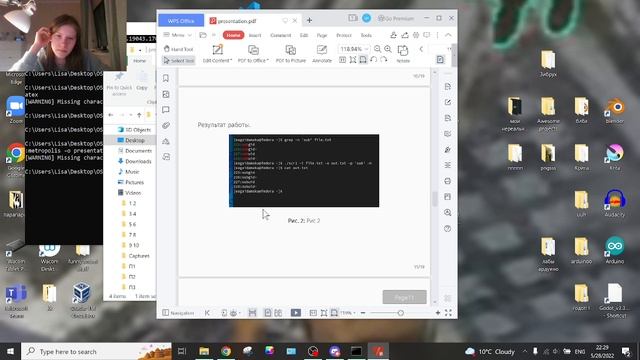Open the Krita desktop shortcut

(615, 157)
